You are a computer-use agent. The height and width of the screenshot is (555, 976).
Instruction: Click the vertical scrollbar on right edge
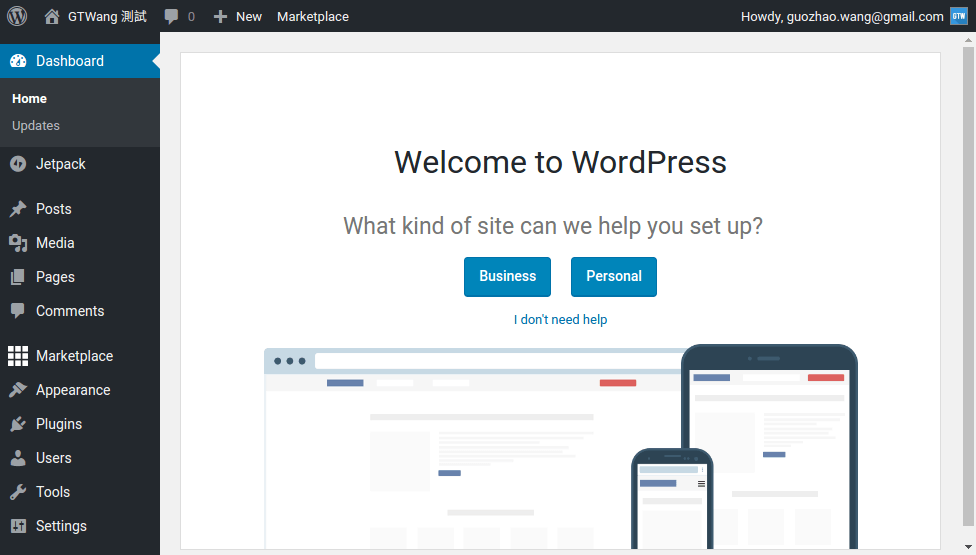click(x=968, y=280)
